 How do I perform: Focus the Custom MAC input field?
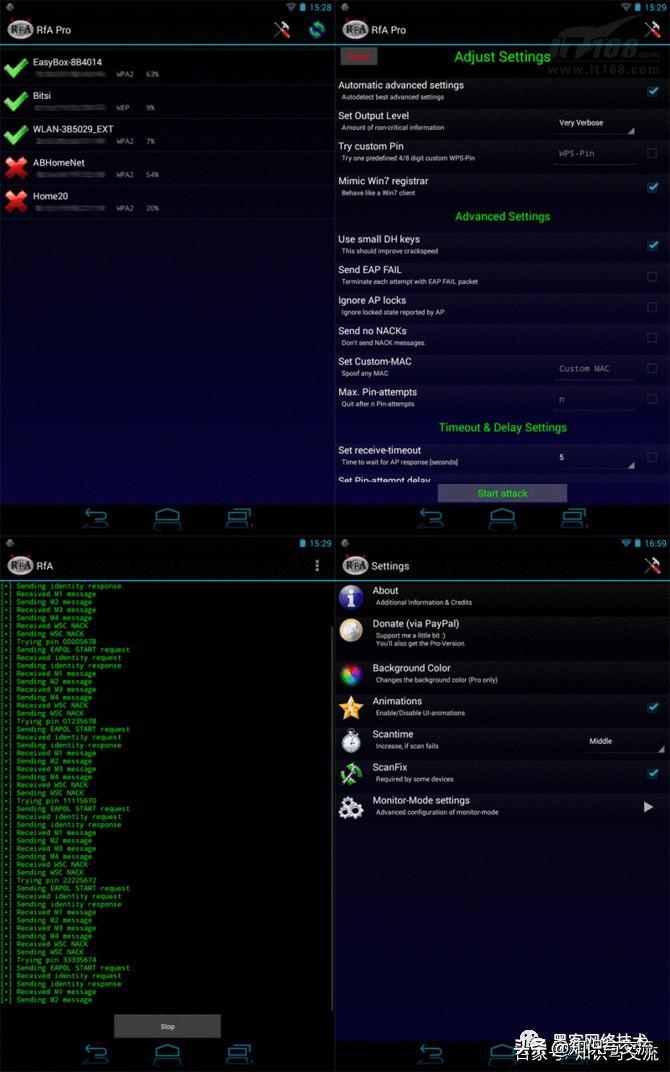[594, 369]
